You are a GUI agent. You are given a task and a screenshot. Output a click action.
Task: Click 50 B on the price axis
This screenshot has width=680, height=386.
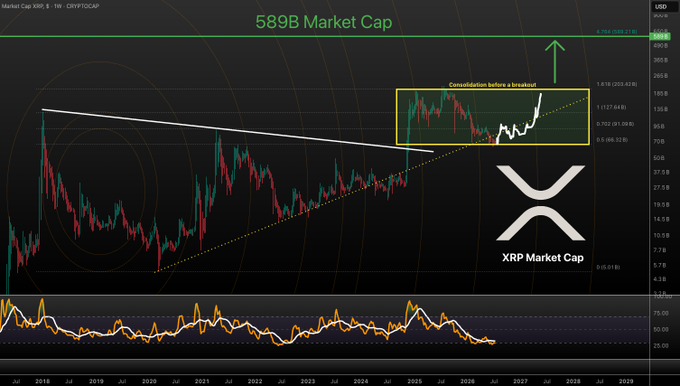coord(659,158)
